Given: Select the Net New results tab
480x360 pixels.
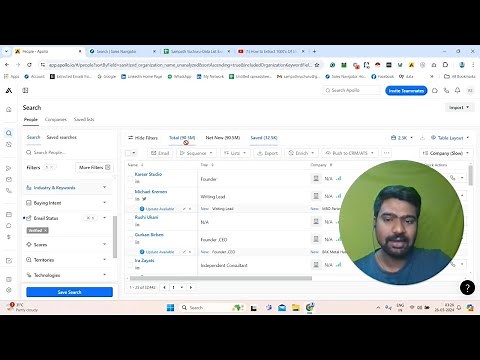Looking at the screenshot, I should pos(223,138).
